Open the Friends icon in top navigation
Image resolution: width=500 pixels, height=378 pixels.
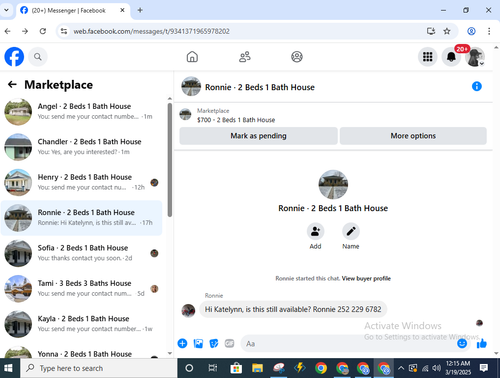coord(245,57)
